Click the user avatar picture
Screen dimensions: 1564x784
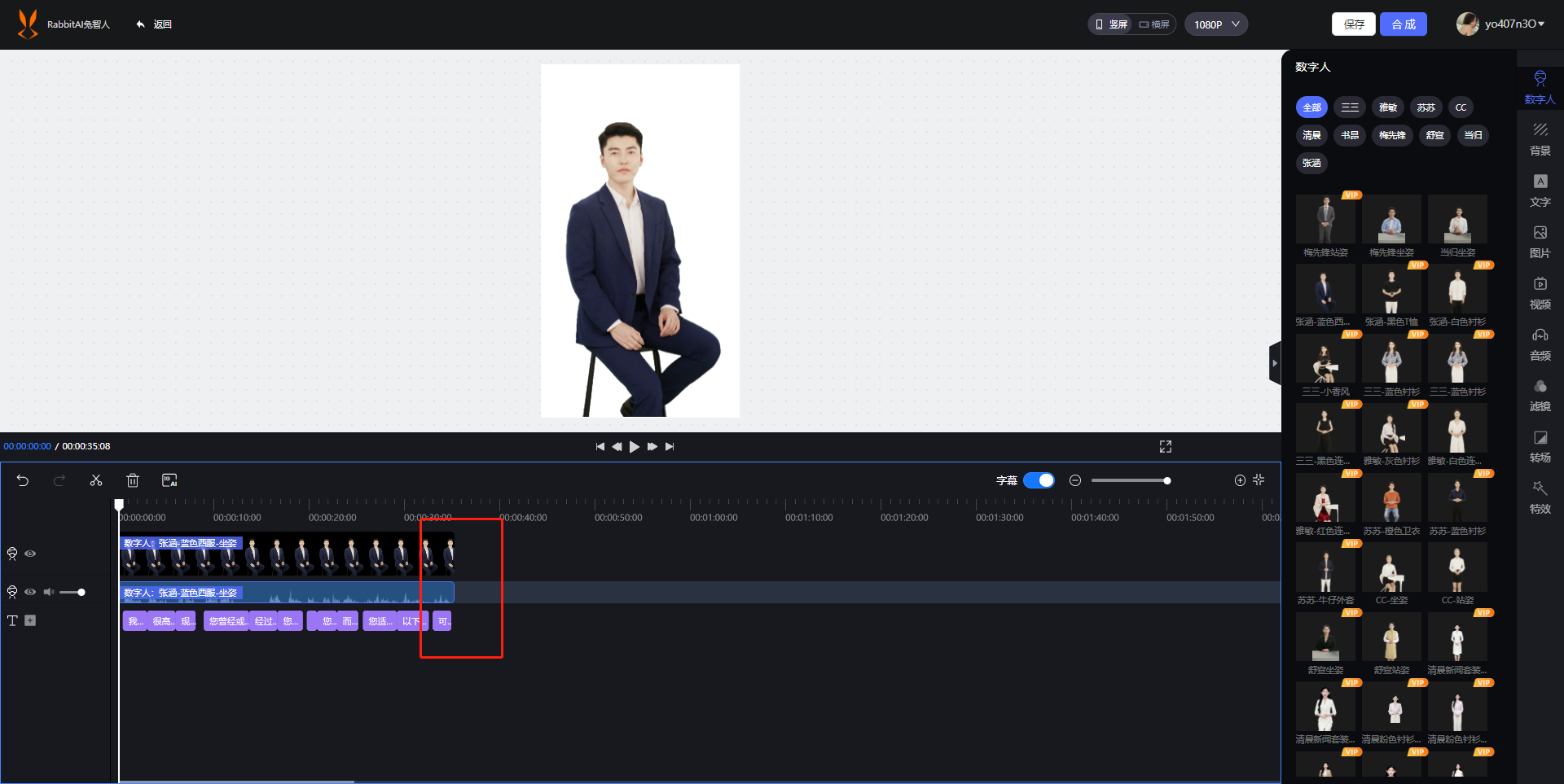click(x=1467, y=24)
